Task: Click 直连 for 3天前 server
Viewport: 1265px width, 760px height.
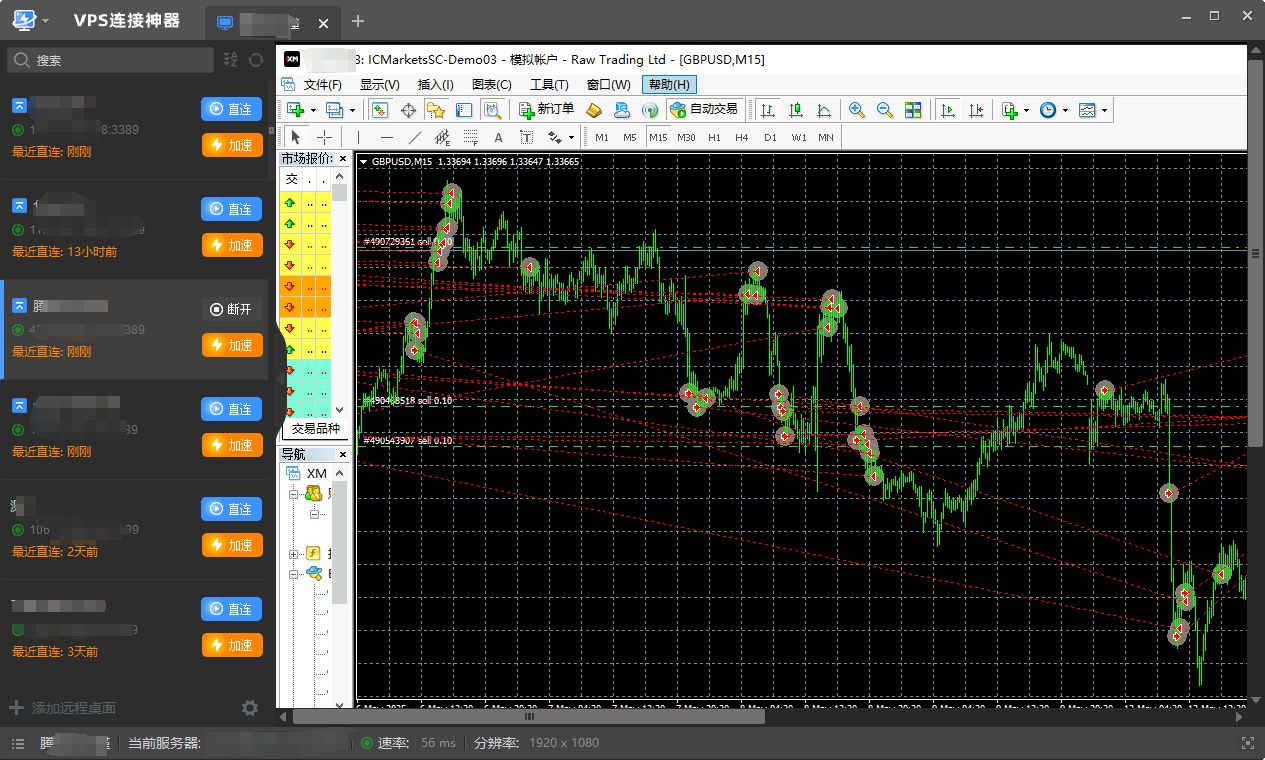Action: click(x=231, y=609)
